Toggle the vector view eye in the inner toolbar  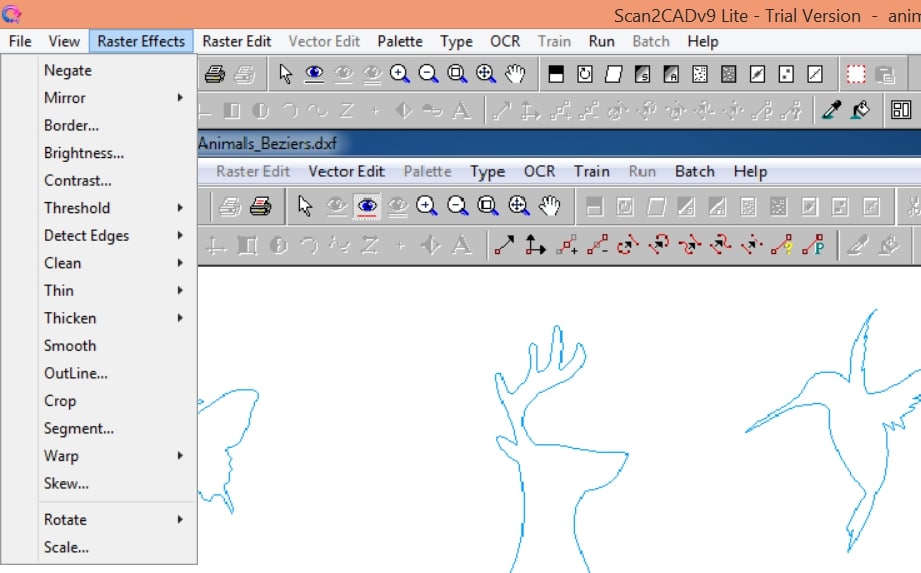[367, 206]
